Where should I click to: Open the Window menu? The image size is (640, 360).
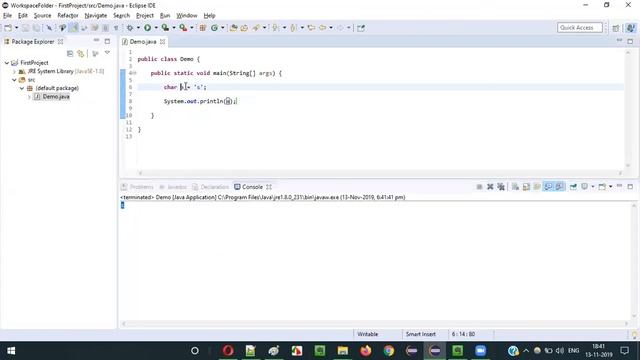point(187,16)
